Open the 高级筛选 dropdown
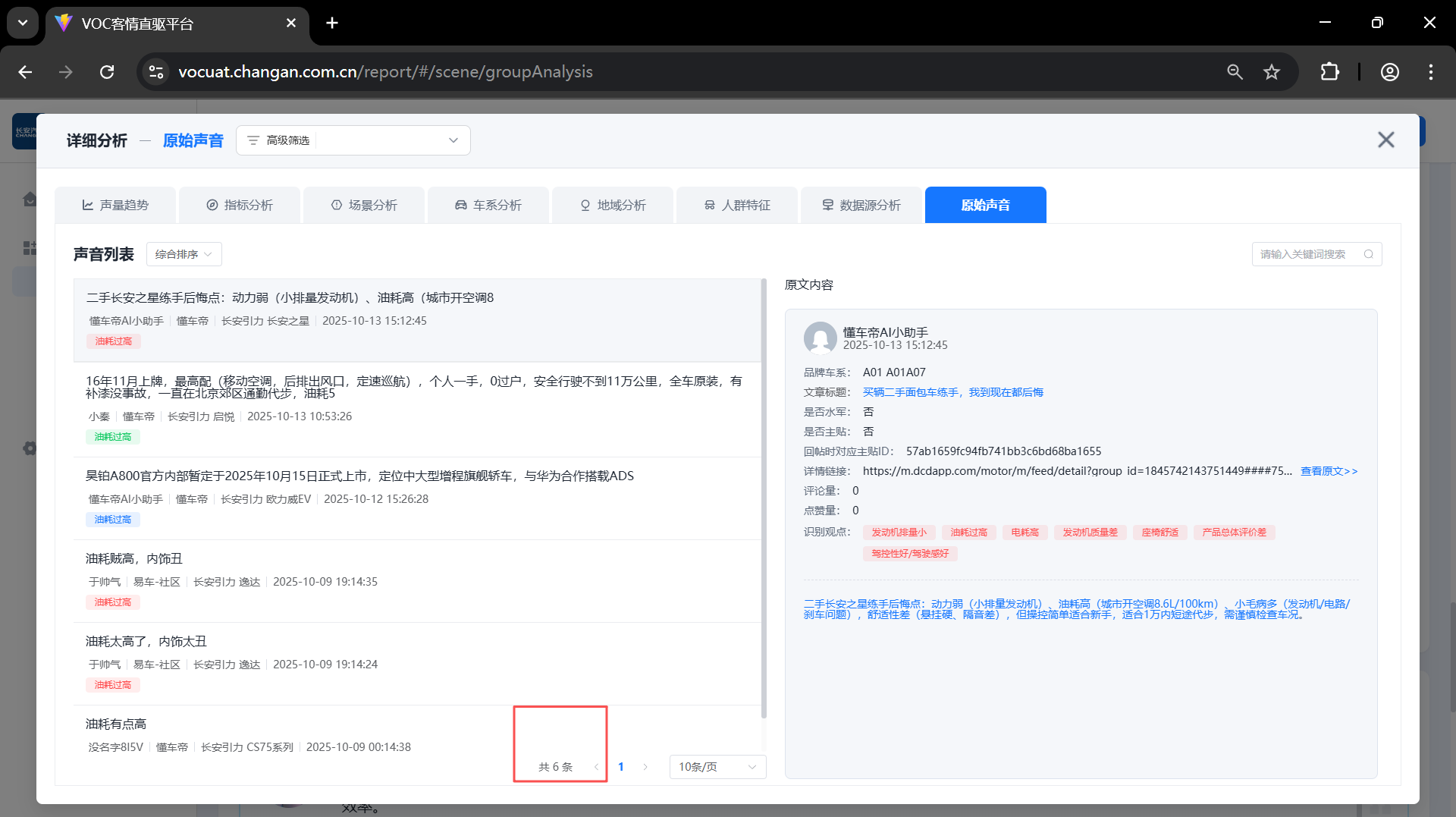Image resolution: width=1456 pixels, height=817 pixels. pos(353,140)
